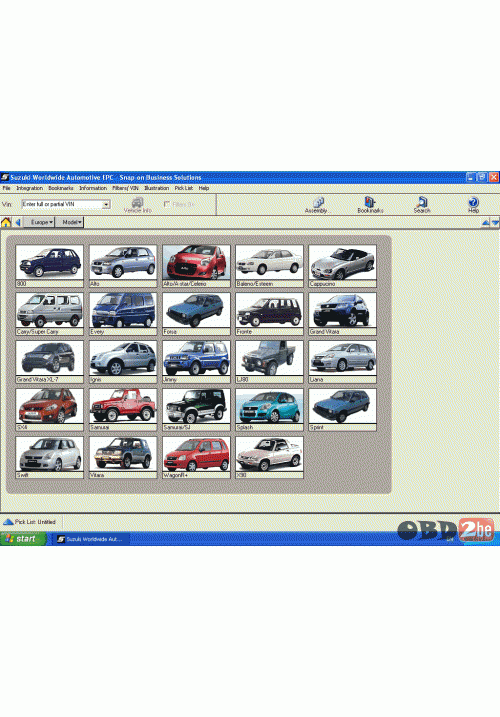Select the 800 model thumbnail
This screenshot has width=500, height=717.
click(49, 266)
